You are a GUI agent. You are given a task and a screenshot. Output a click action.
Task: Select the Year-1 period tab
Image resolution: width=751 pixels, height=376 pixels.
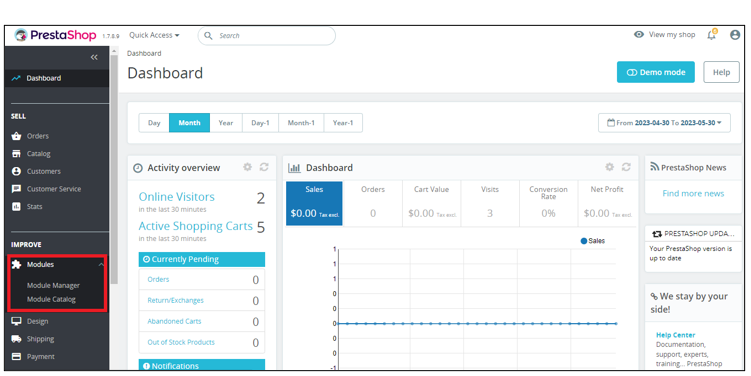coord(343,123)
